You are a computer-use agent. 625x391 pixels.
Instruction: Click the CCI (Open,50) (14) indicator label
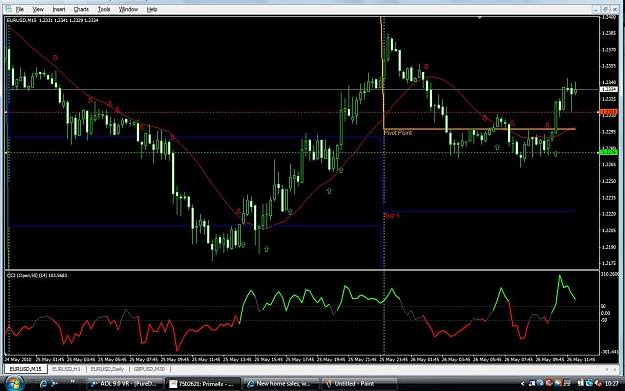click(x=37, y=275)
